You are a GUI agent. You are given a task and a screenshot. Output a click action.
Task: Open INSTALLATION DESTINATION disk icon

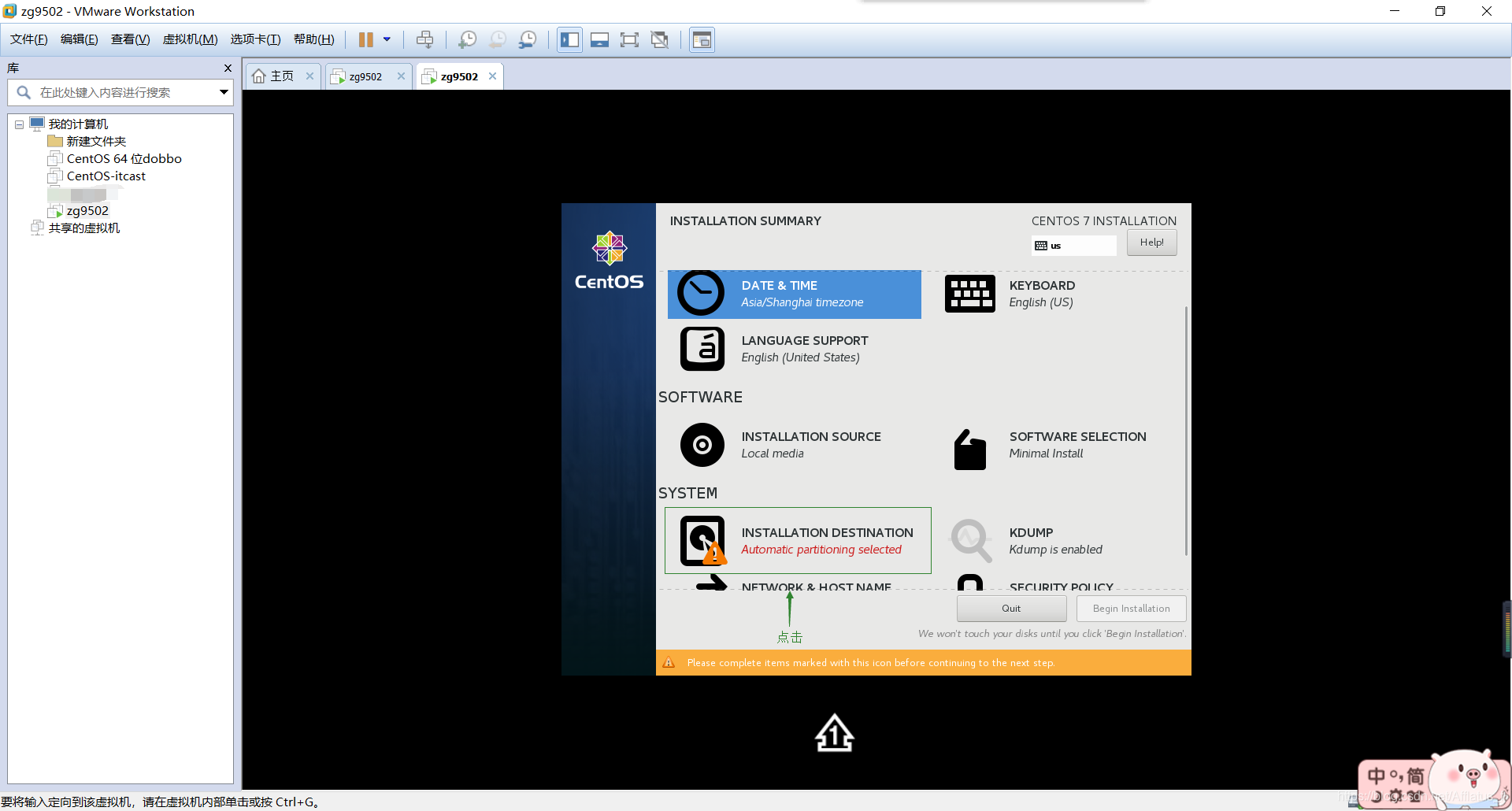(x=703, y=541)
